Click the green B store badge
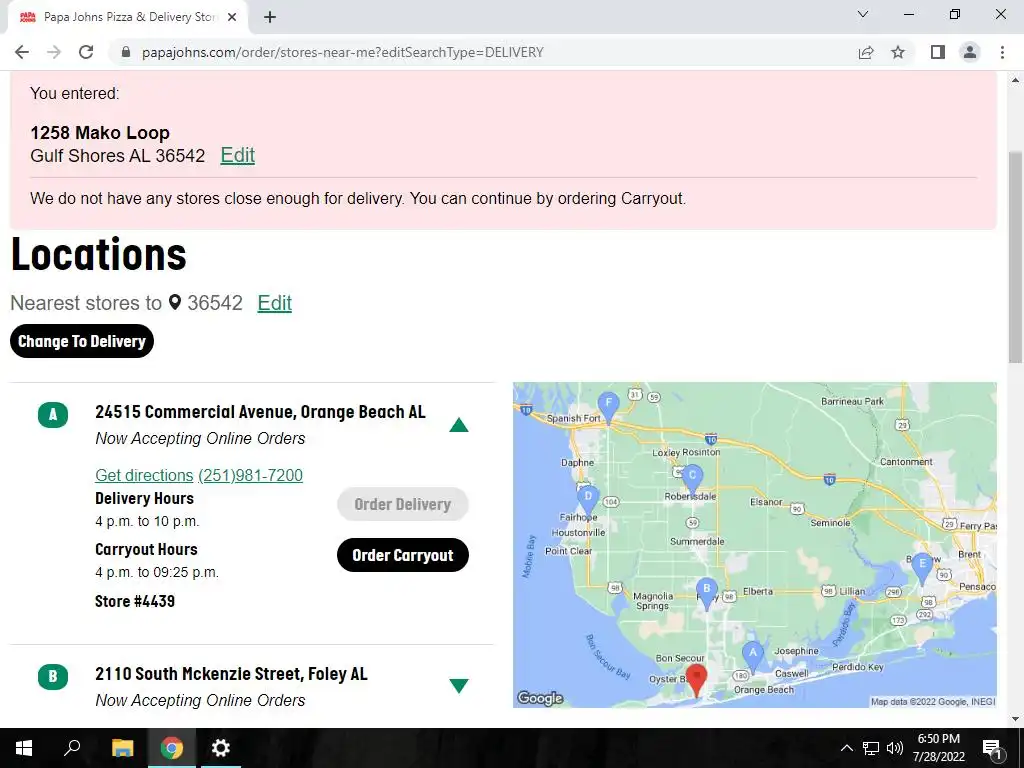The height and width of the screenshot is (768, 1024). [x=53, y=677]
